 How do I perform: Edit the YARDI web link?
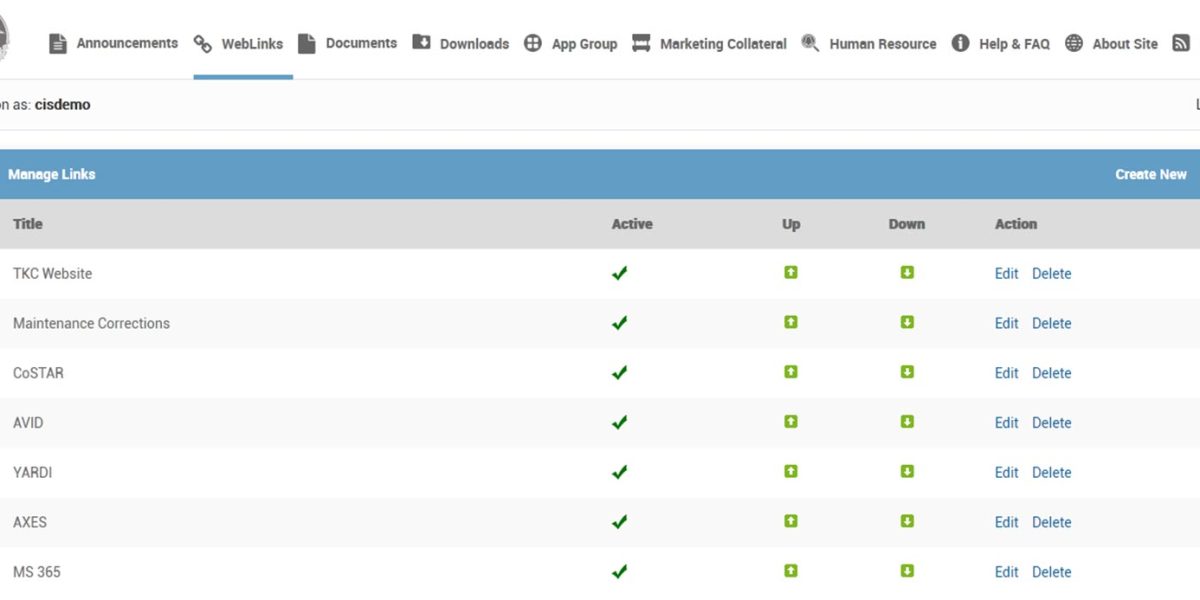[x=1006, y=471]
